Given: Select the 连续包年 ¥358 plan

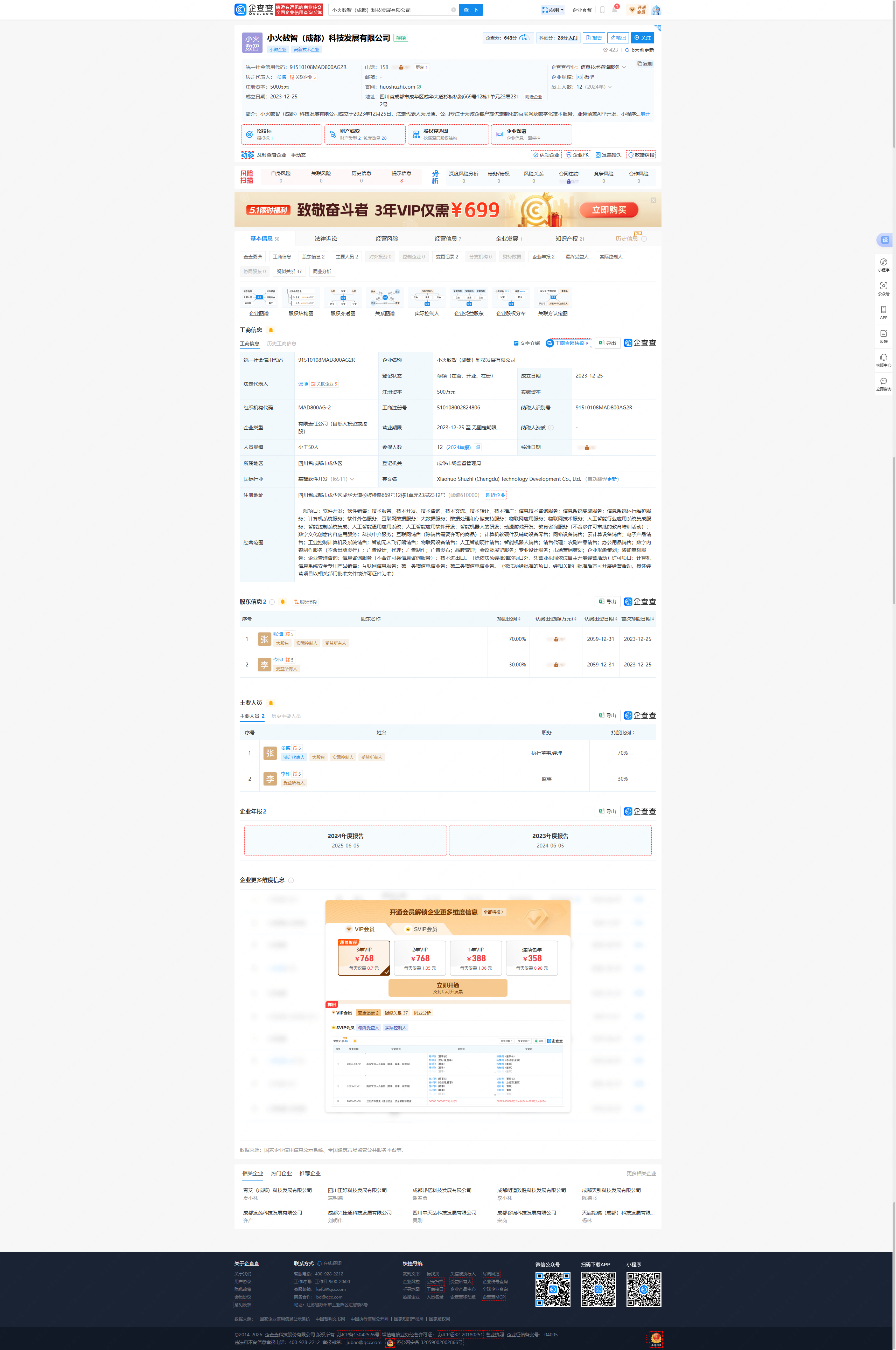Looking at the screenshot, I should (x=532, y=958).
